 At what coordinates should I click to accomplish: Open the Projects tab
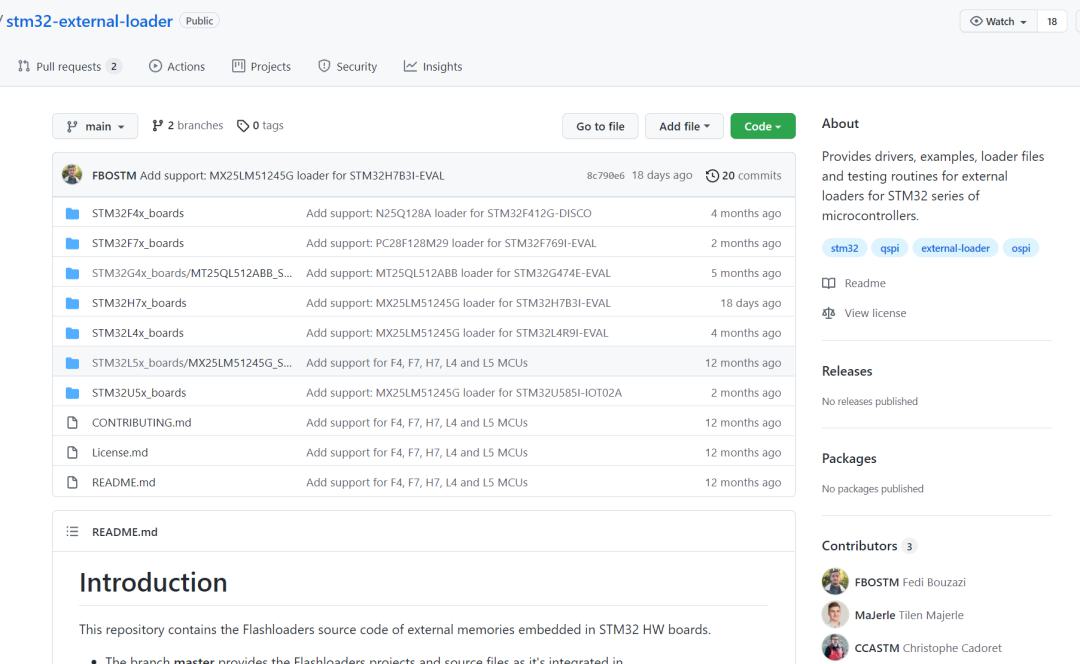[261, 66]
